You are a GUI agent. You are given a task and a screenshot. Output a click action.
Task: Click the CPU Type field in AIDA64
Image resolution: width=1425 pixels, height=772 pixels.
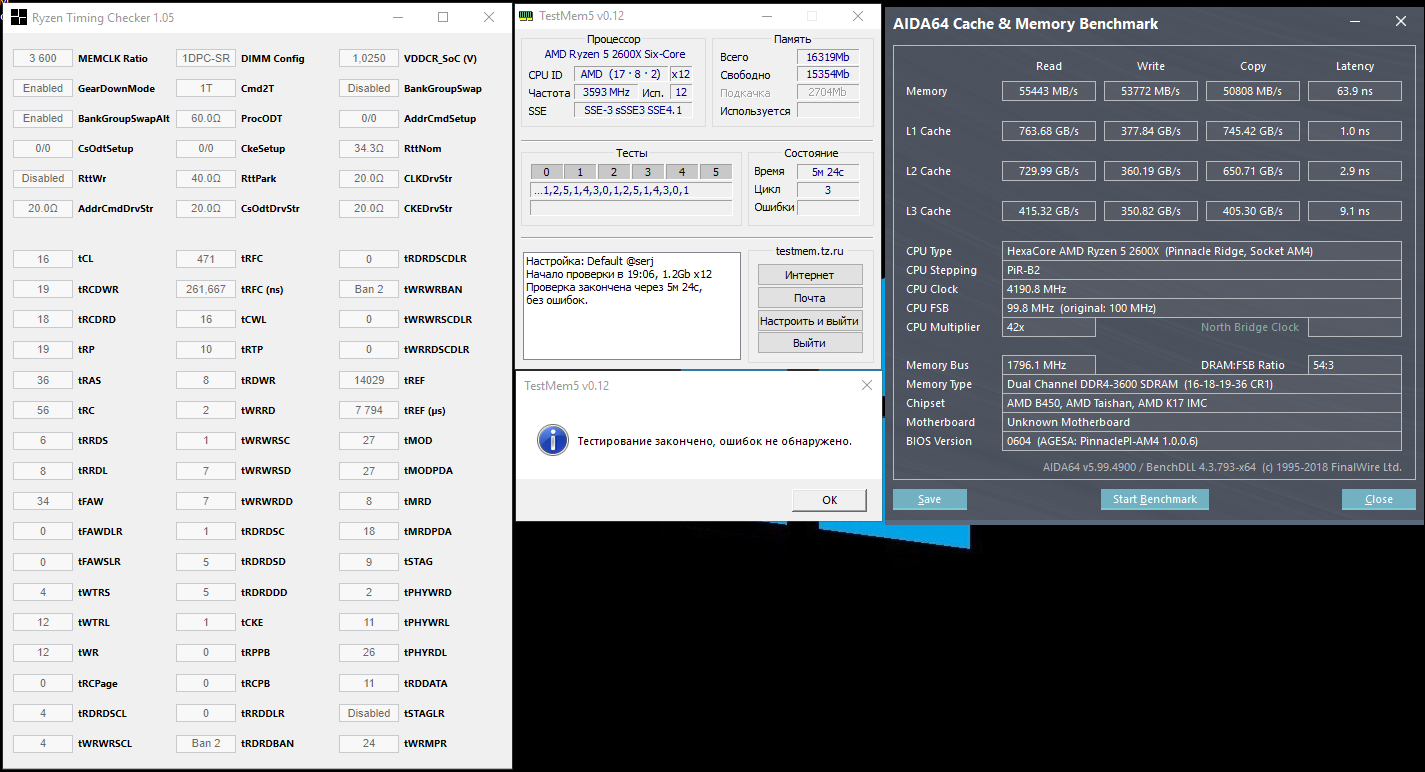[x=1203, y=251]
